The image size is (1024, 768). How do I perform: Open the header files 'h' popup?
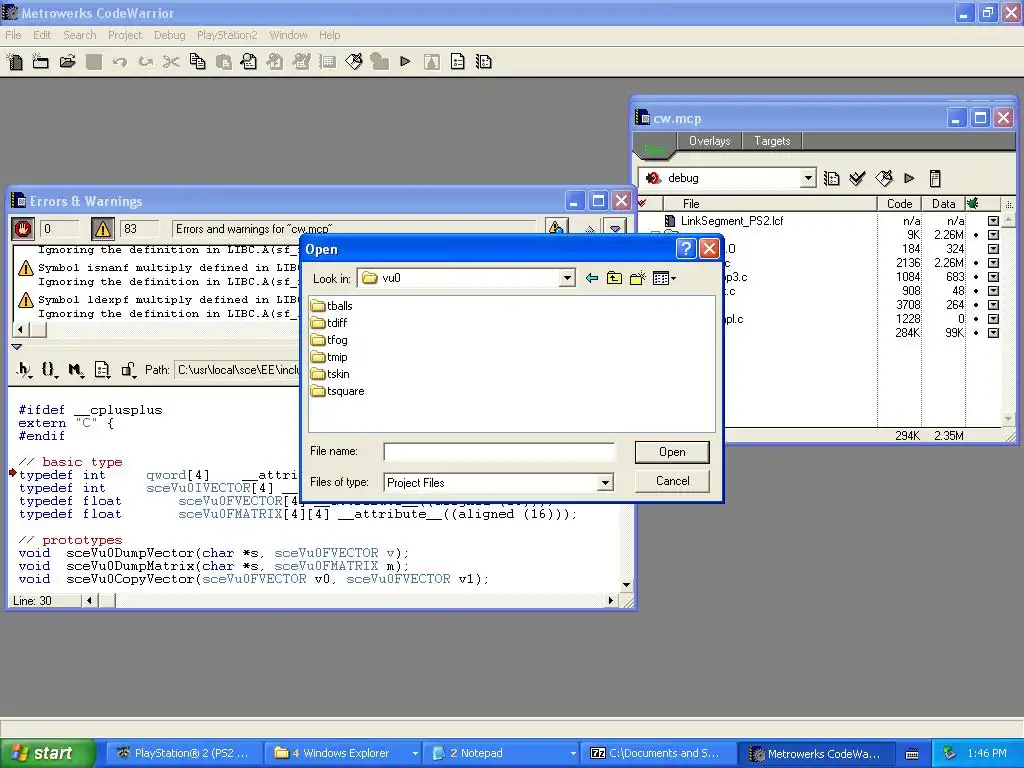tap(24, 370)
